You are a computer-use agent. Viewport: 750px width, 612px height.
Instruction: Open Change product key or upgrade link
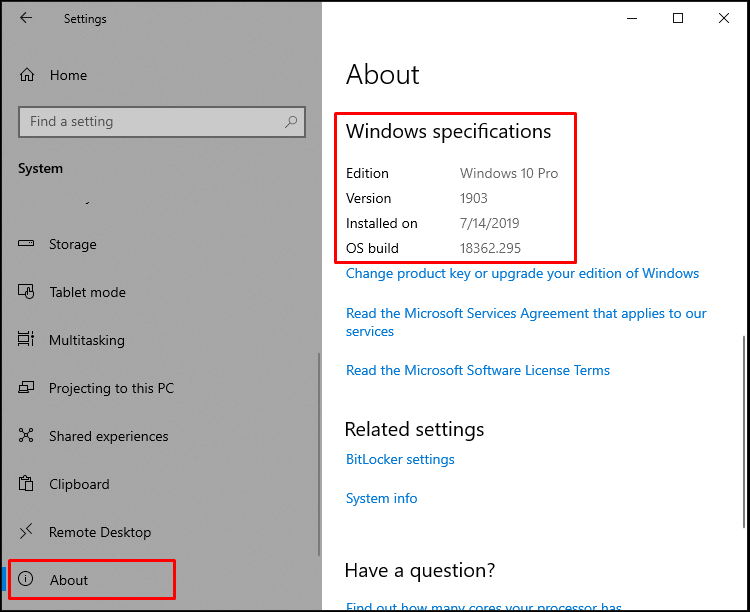[x=522, y=274]
